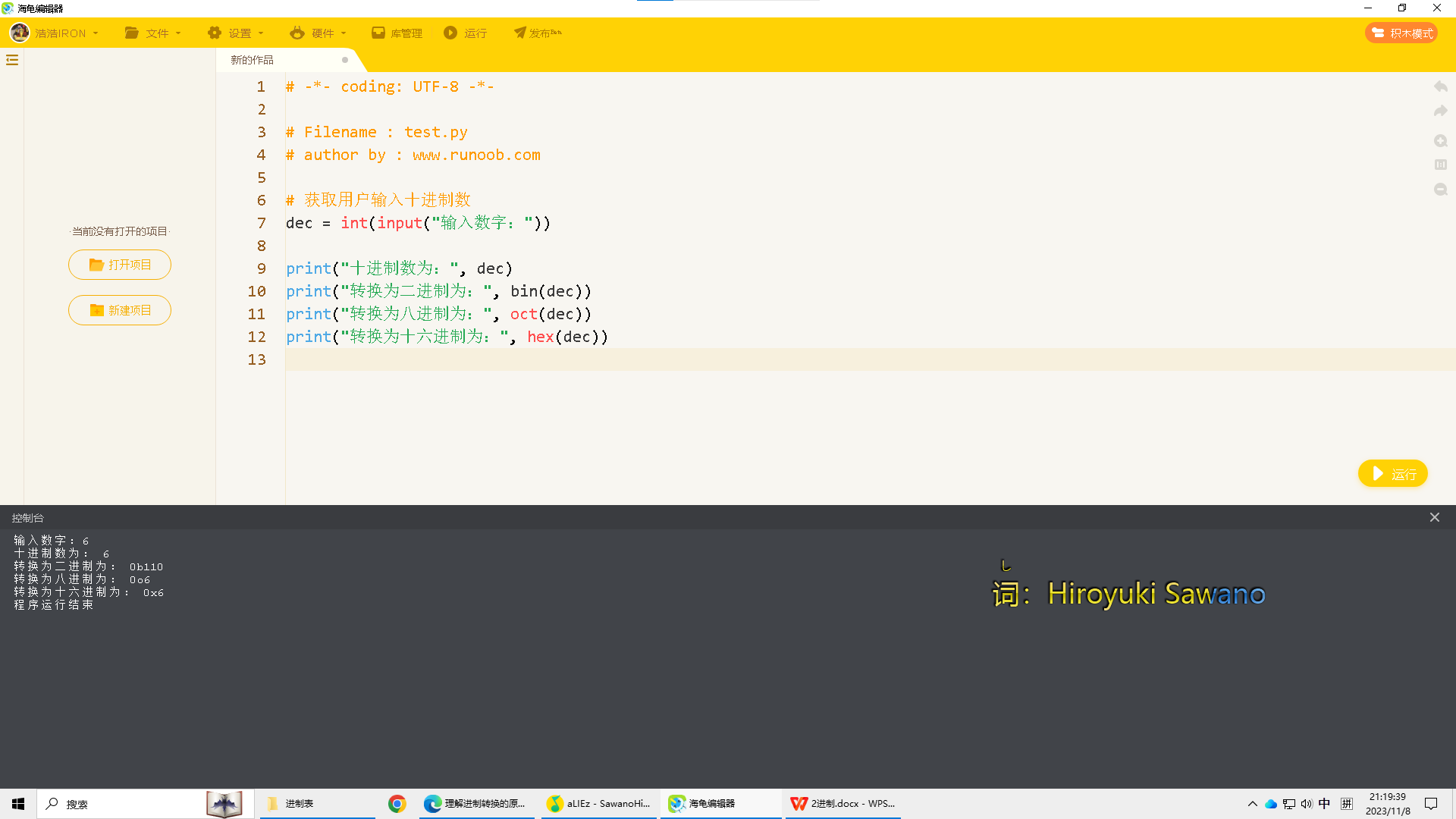Collapse the sidebar using the hamburger icon
Viewport: 1456px width, 819px height.
click(x=12, y=60)
